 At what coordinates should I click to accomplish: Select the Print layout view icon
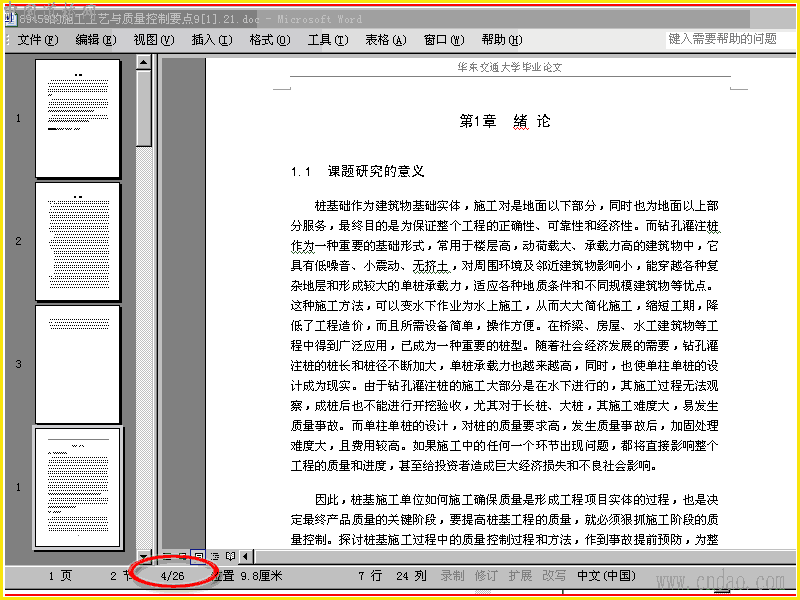[198, 557]
